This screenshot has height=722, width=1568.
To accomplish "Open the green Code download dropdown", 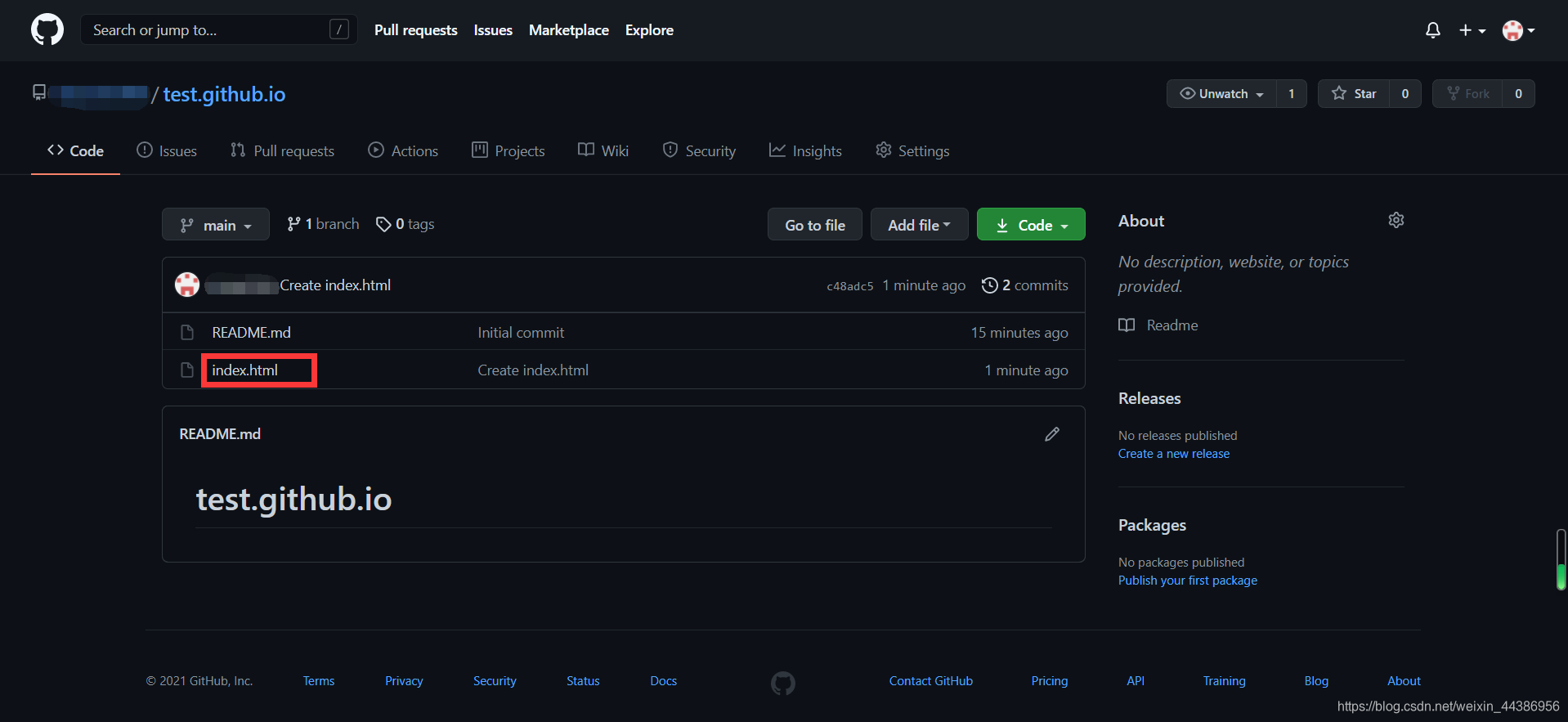I will (x=1031, y=225).
